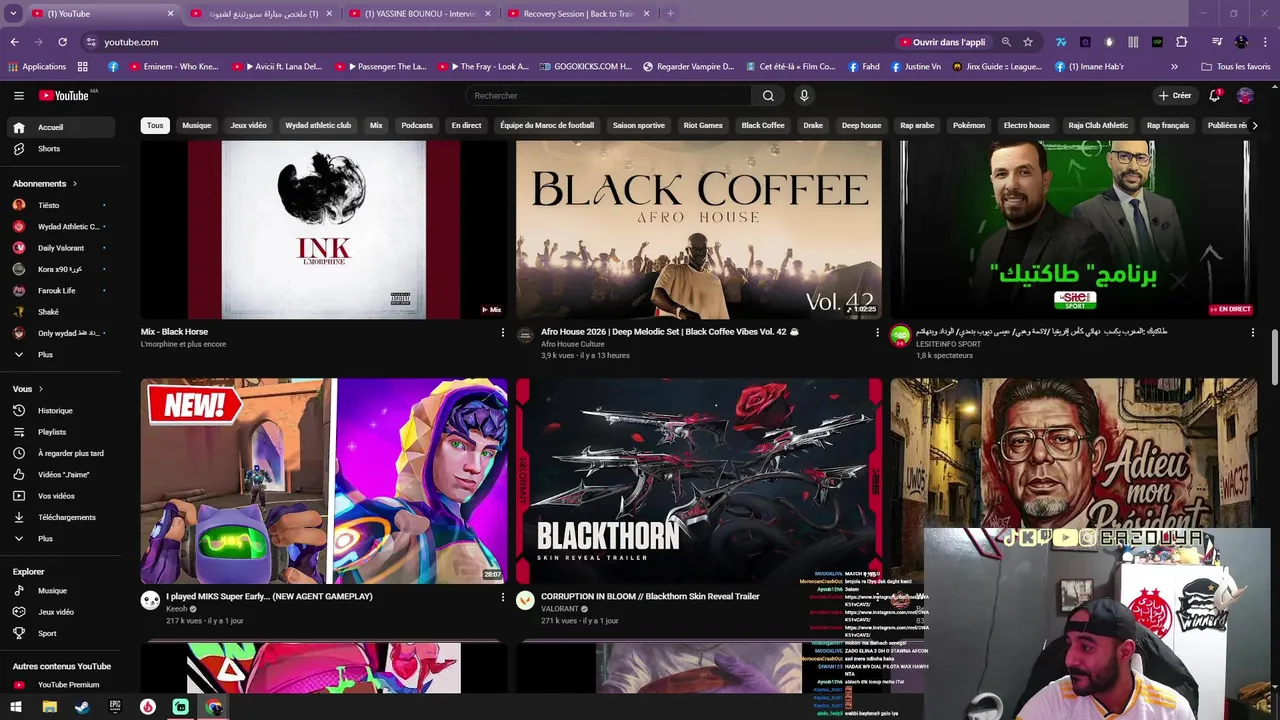Viewport: 1280px width, 720px height.
Task: Open Téléchargements in the sidebar
Action: pos(60,517)
